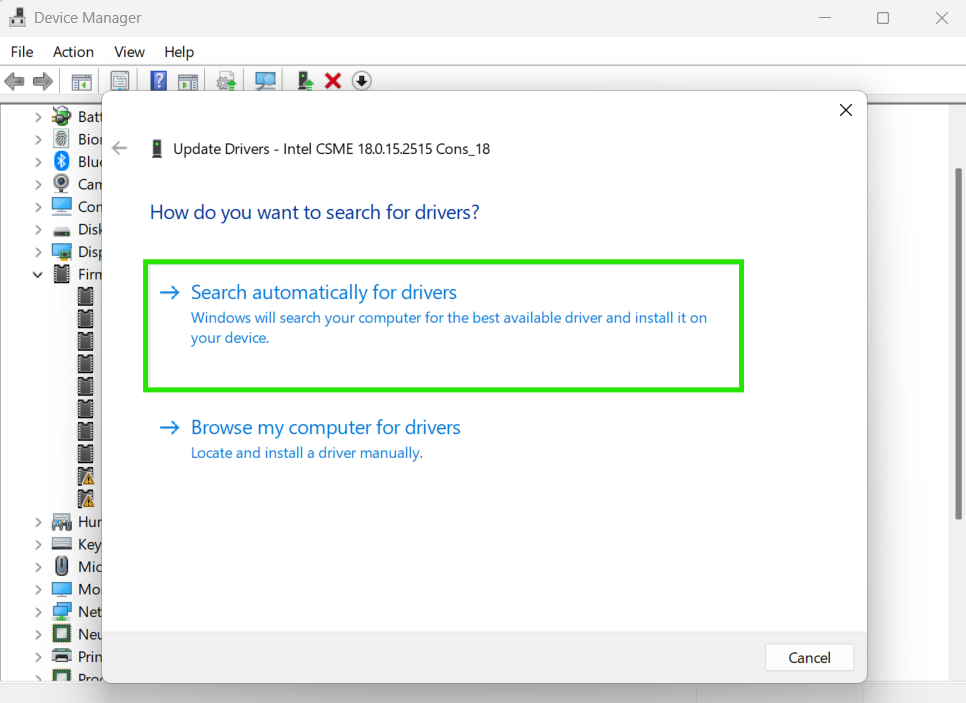This screenshot has width=966, height=703.
Task: Click the Disk drives icon
Action: pyautogui.click(x=62, y=231)
